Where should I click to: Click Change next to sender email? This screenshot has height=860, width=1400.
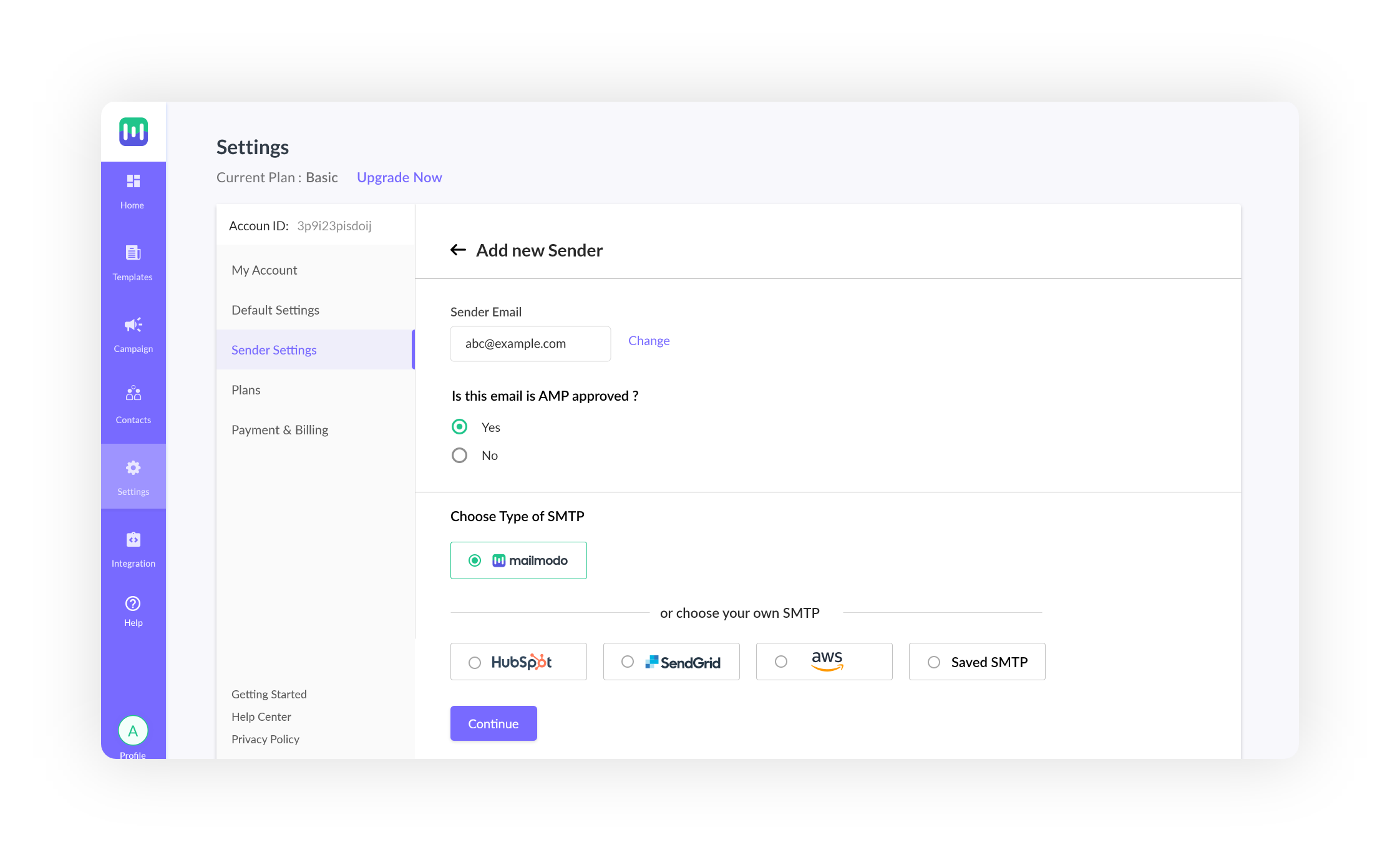pos(649,341)
